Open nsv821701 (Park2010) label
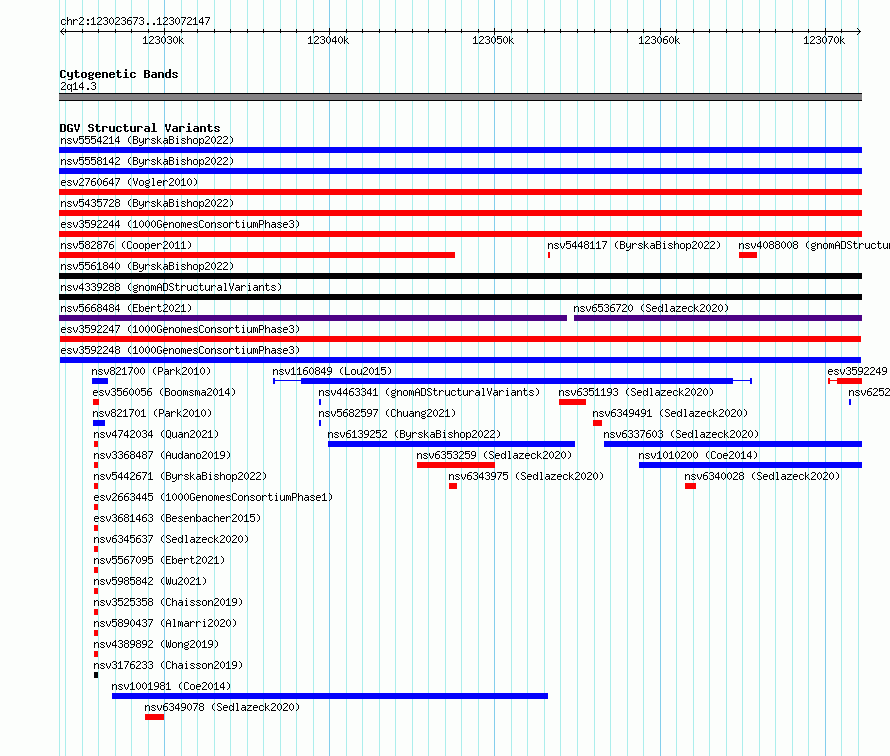The height and width of the screenshot is (756, 890). coord(152,413)
